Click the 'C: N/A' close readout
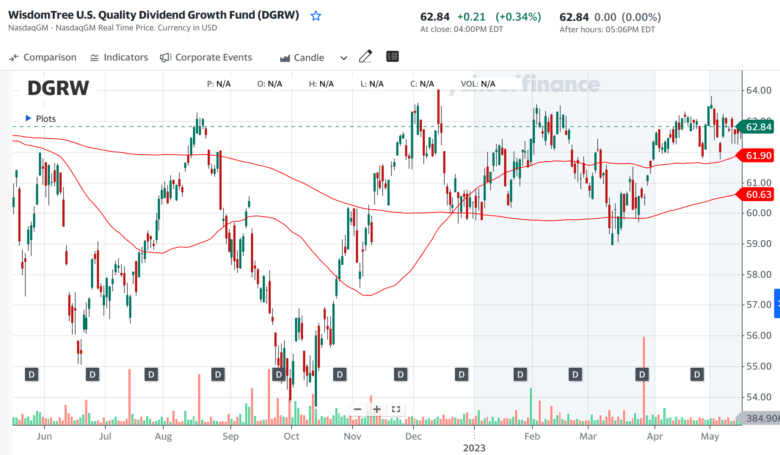Image resolution: width=780 pixels, height=455 pixels. [x=422, y=84]
